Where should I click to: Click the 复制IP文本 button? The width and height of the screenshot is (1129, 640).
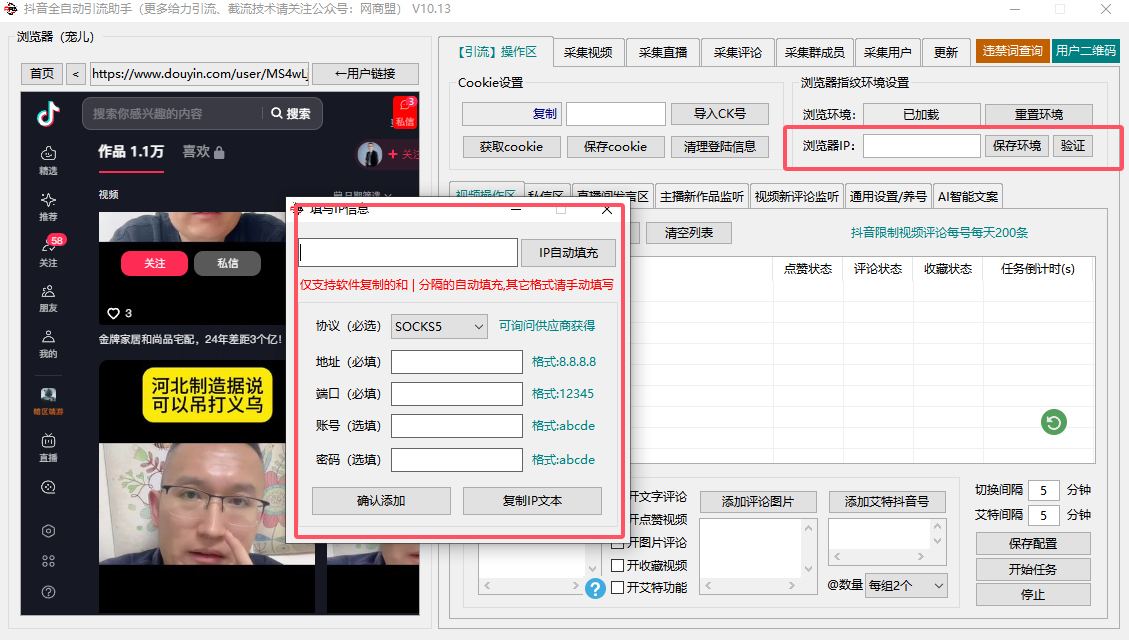(x=532, y=501)
